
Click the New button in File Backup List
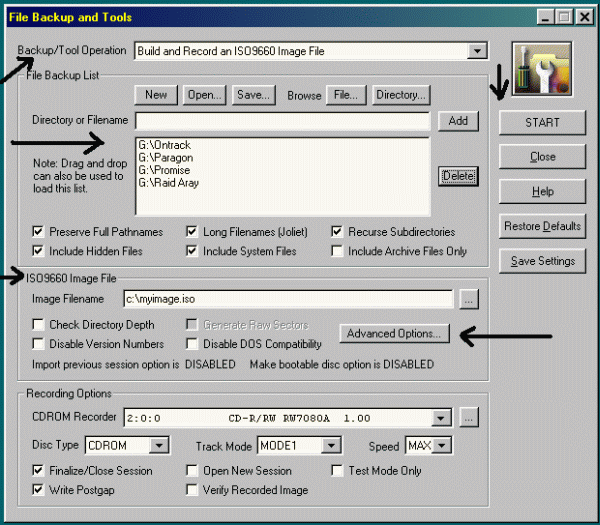[156, 95]
